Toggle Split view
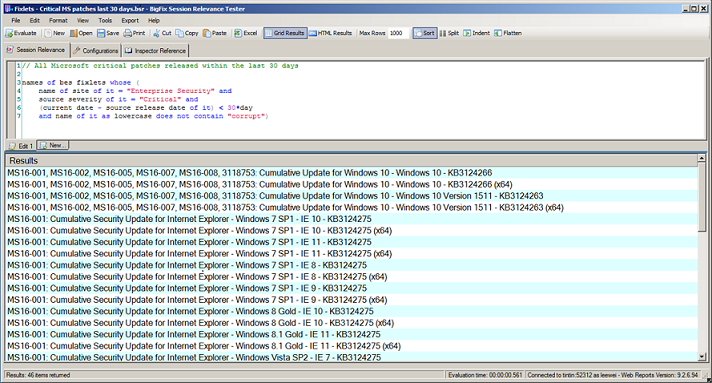 point(449,33)
